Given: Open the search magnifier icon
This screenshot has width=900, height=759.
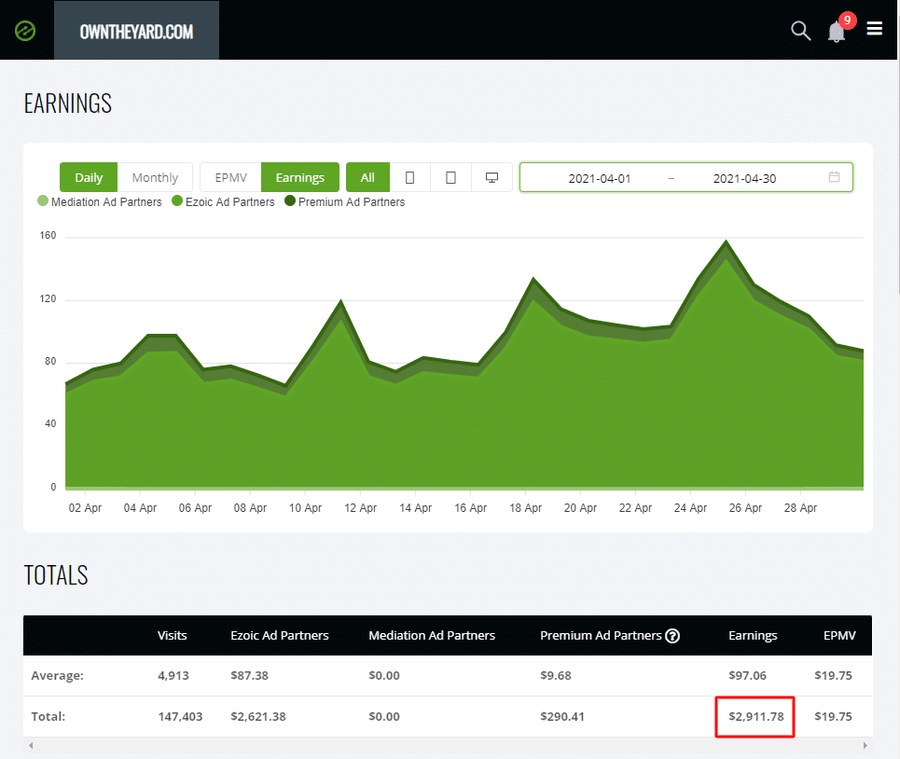Looking at the screenshot, I should pos(801,30).
